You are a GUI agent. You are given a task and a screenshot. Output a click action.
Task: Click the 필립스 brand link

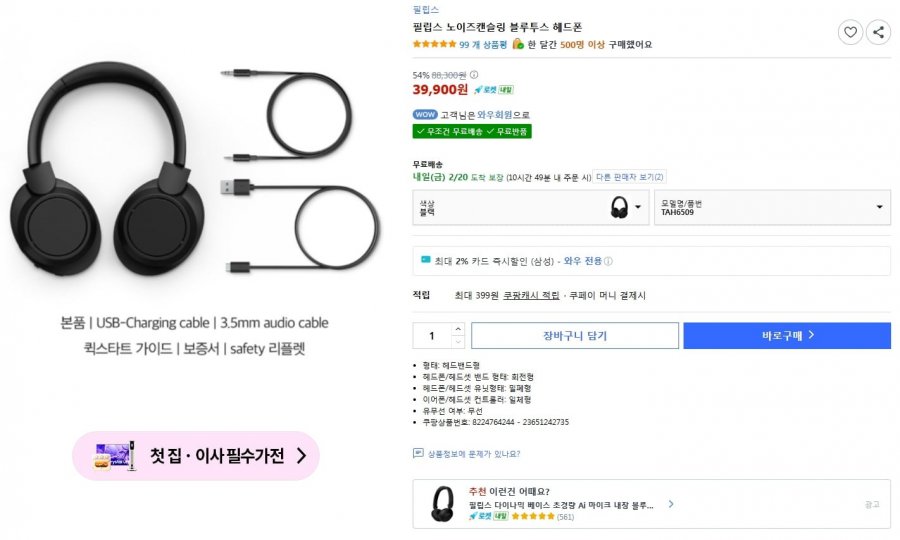coord(425,9)
